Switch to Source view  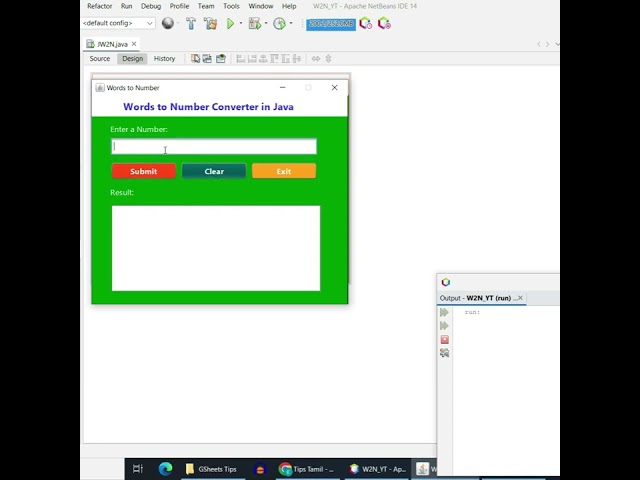[100, 58]
